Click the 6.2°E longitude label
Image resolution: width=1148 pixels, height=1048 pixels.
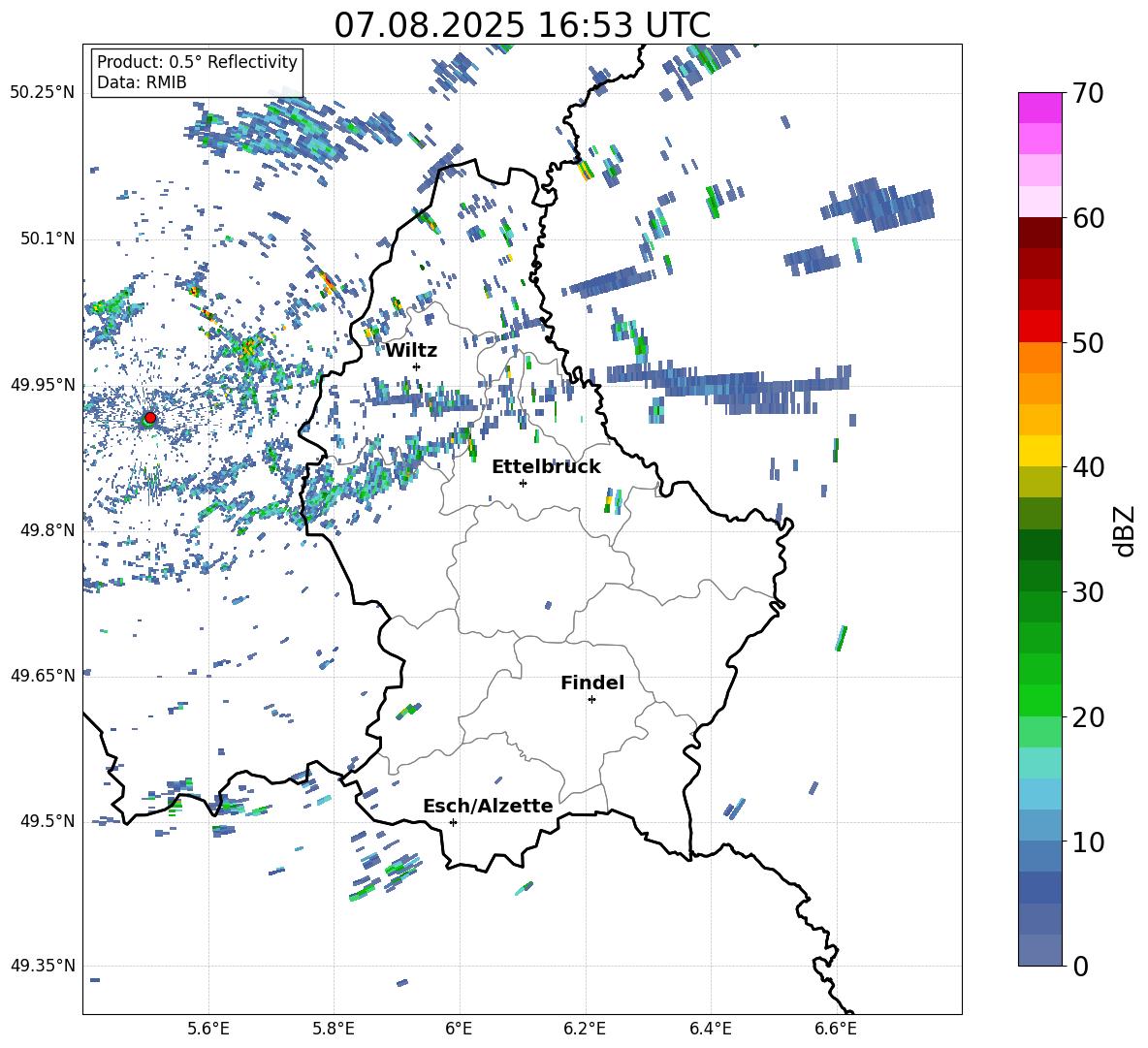pyautogui.click(x=585, y=1029)
